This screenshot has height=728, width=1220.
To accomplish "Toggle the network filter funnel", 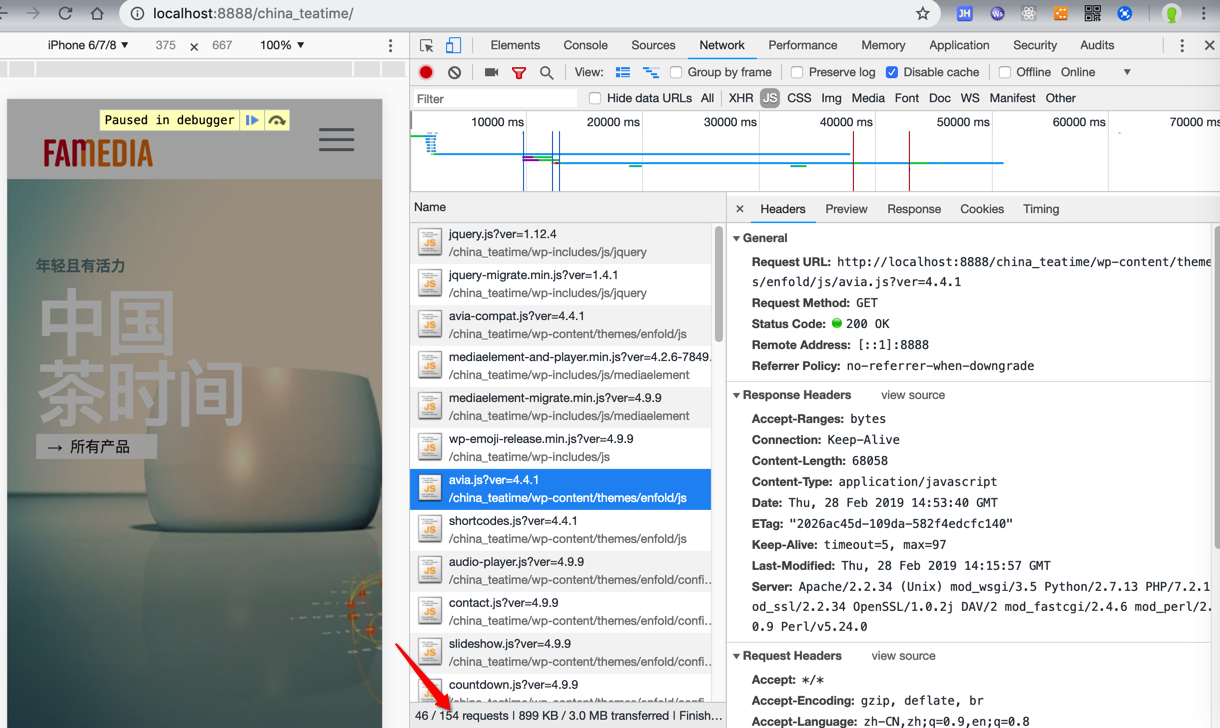I will pos(518,72).
